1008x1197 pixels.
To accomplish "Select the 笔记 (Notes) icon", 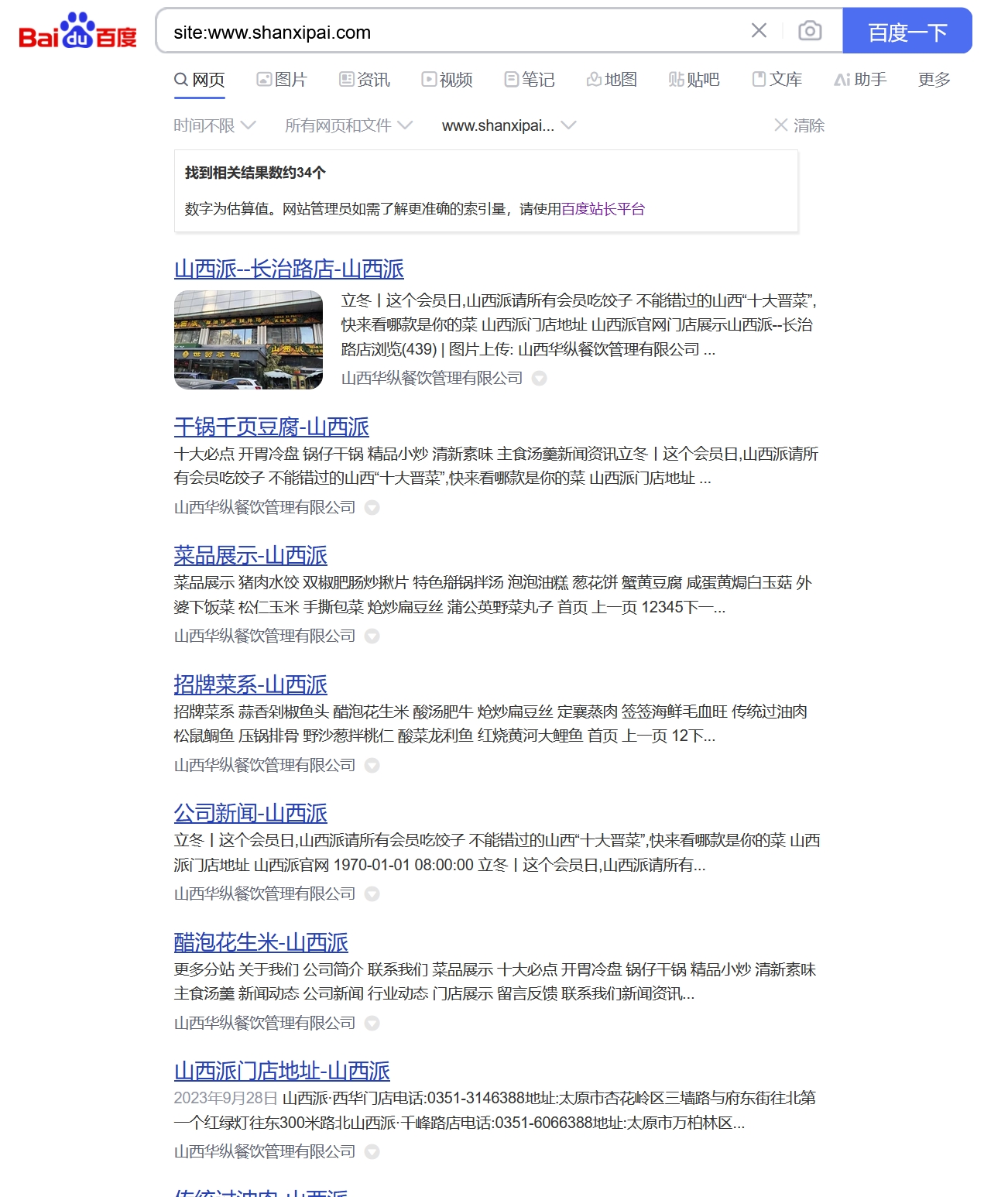I will pyautogui.click(x=511, y=78).
